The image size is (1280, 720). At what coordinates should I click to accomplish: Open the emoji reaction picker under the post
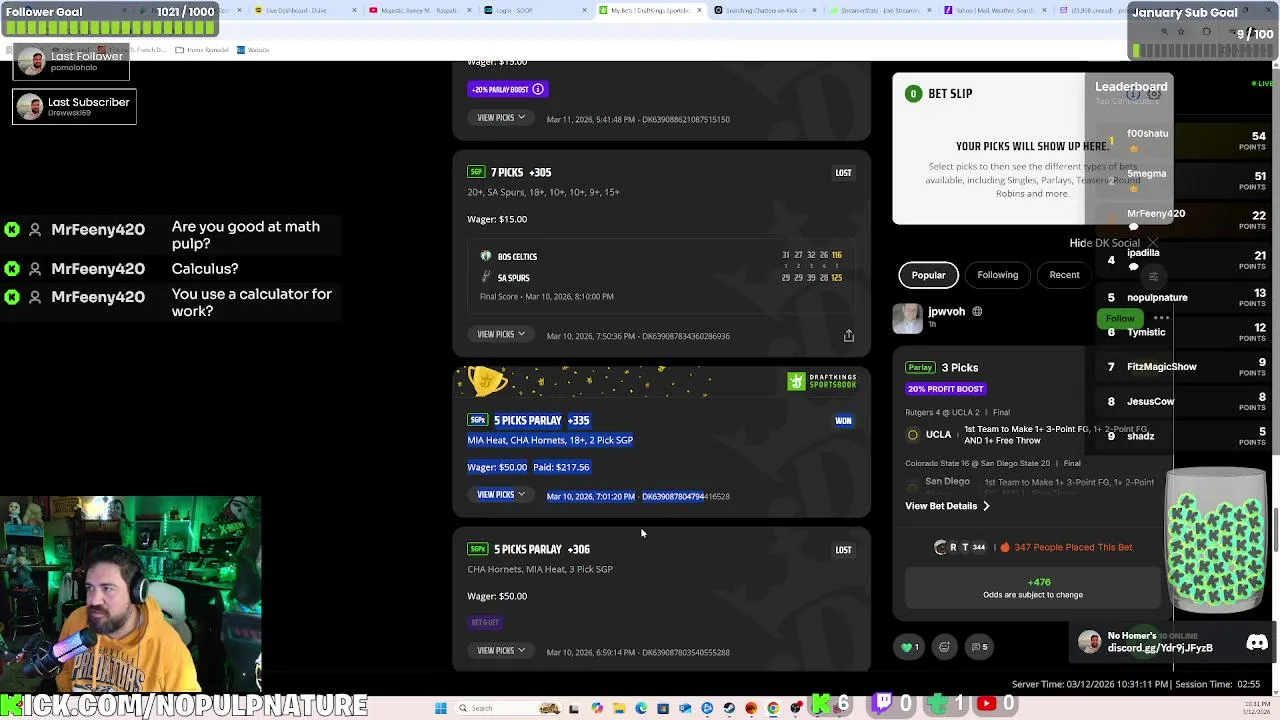point(944,647)
